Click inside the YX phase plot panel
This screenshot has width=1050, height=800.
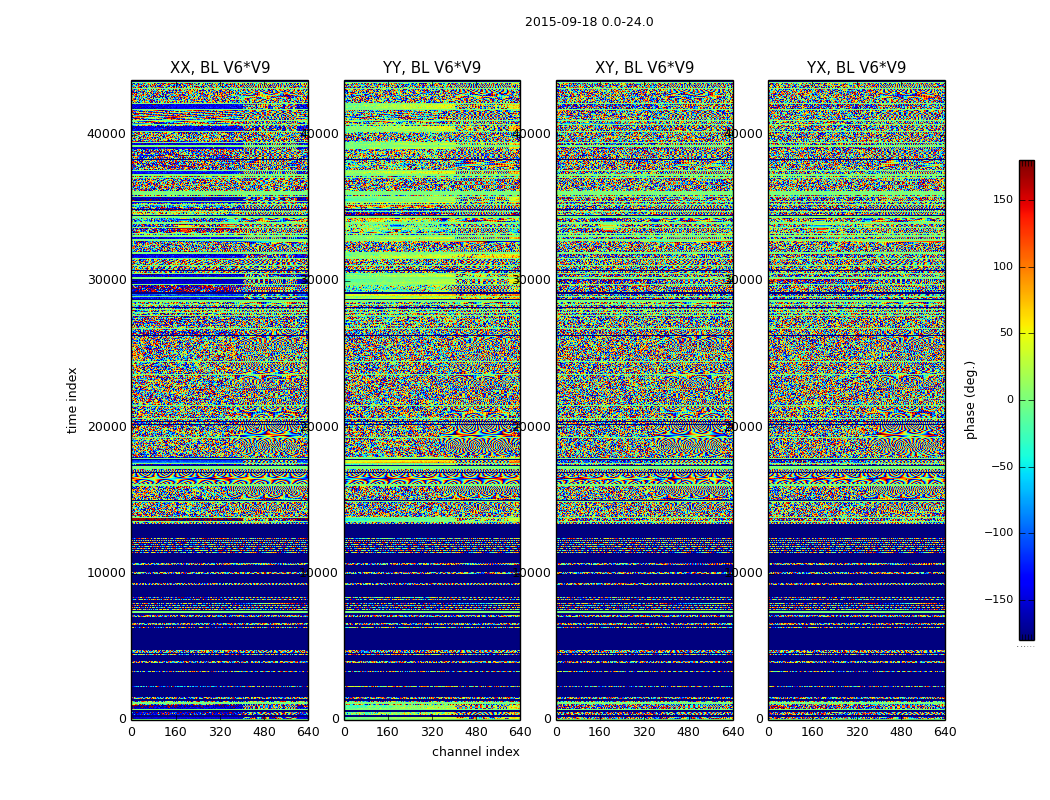pyautogui.click(x=856, y=400)
